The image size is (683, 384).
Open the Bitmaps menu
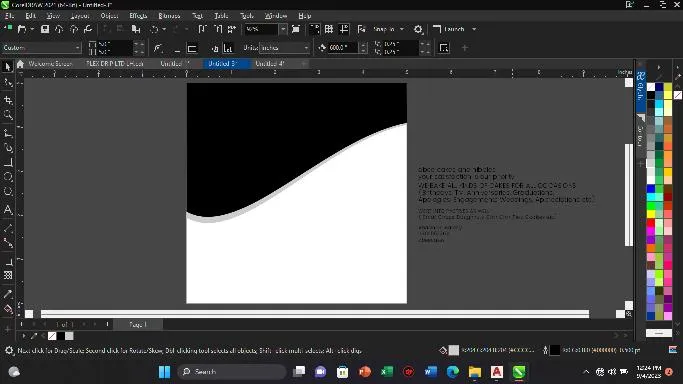coord(169,16)
